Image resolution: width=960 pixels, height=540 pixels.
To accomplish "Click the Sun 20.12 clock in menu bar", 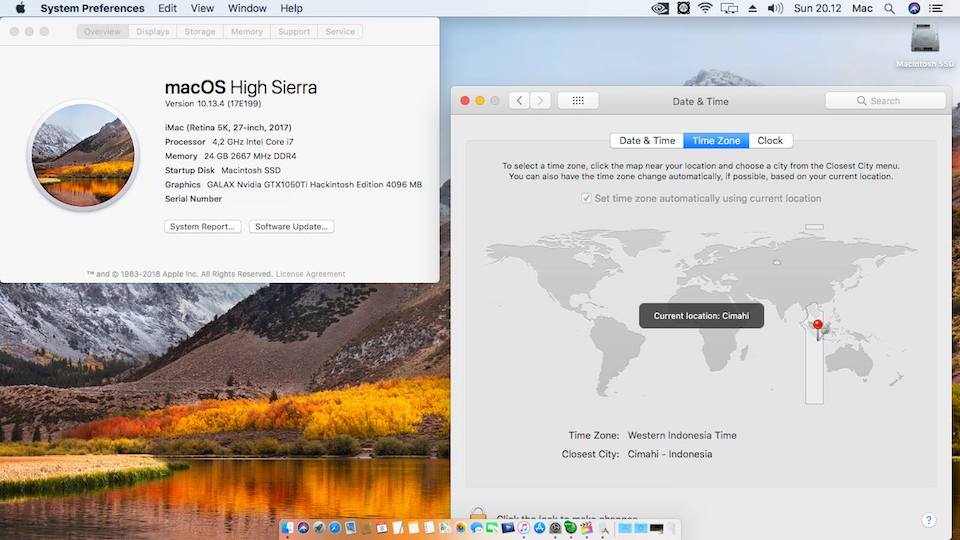I will pos(817,8).
